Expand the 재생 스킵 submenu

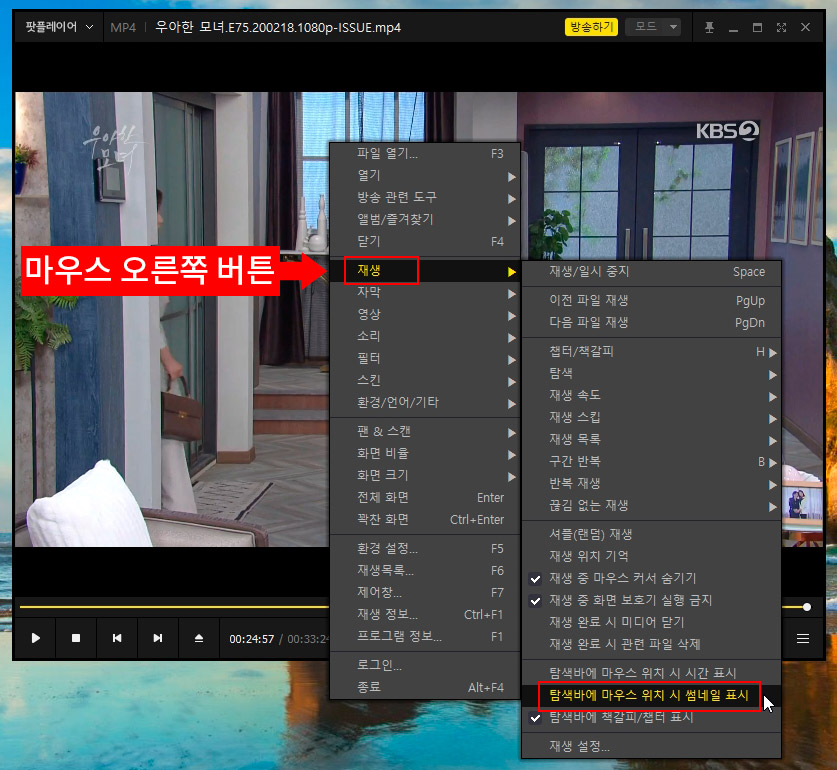click(651, 418)
